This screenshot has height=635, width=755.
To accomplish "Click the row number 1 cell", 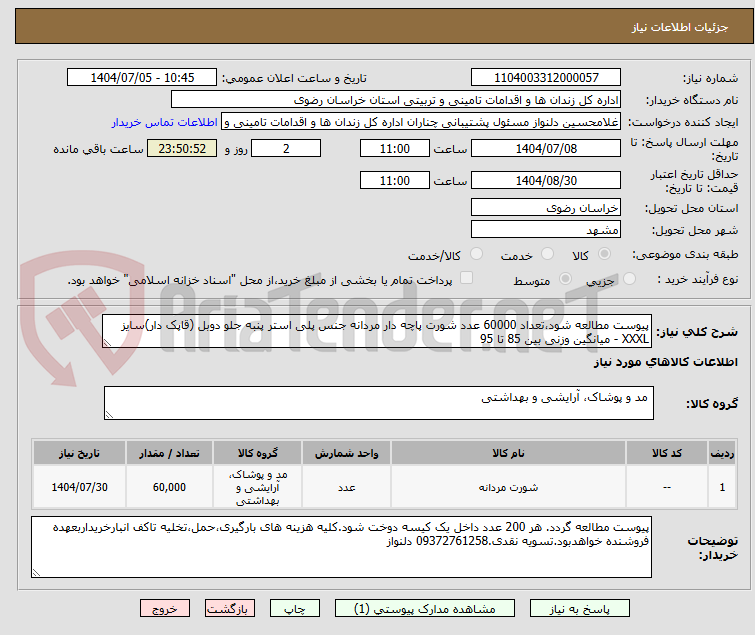I will tap(722, 487).
